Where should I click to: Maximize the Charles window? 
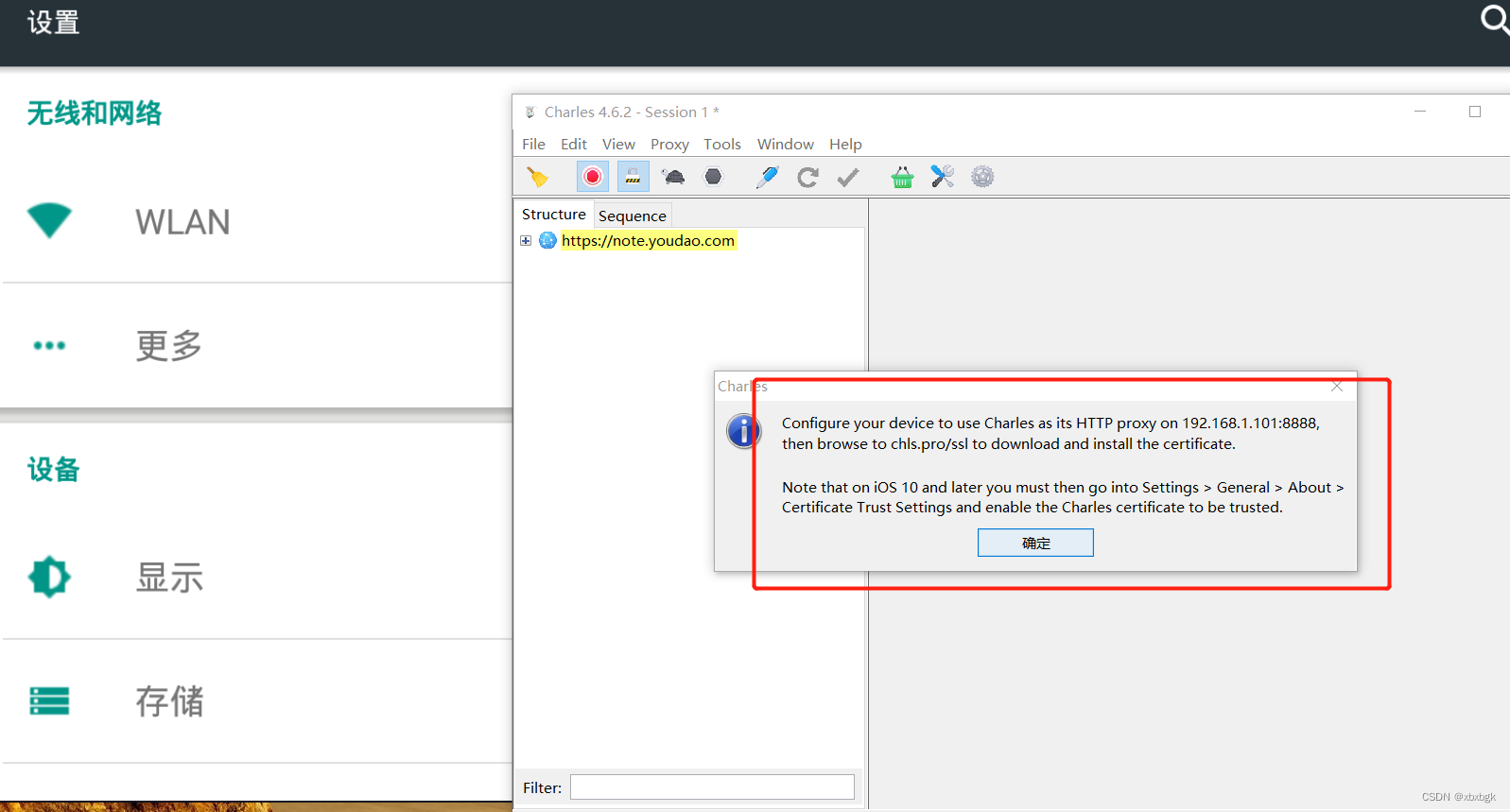point(1475,112)
